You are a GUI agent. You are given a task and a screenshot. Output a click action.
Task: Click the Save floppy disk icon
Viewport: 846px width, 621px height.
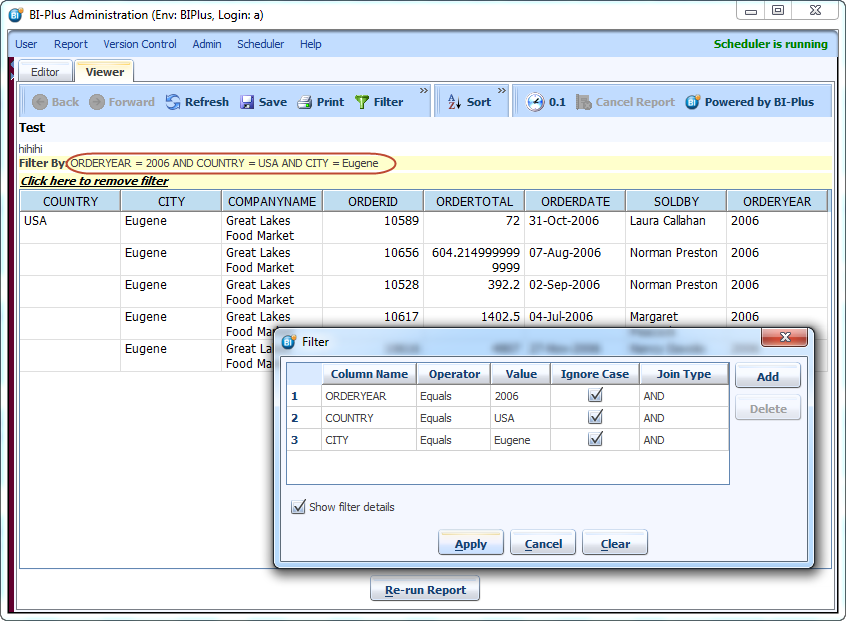[x=247, y=102]
